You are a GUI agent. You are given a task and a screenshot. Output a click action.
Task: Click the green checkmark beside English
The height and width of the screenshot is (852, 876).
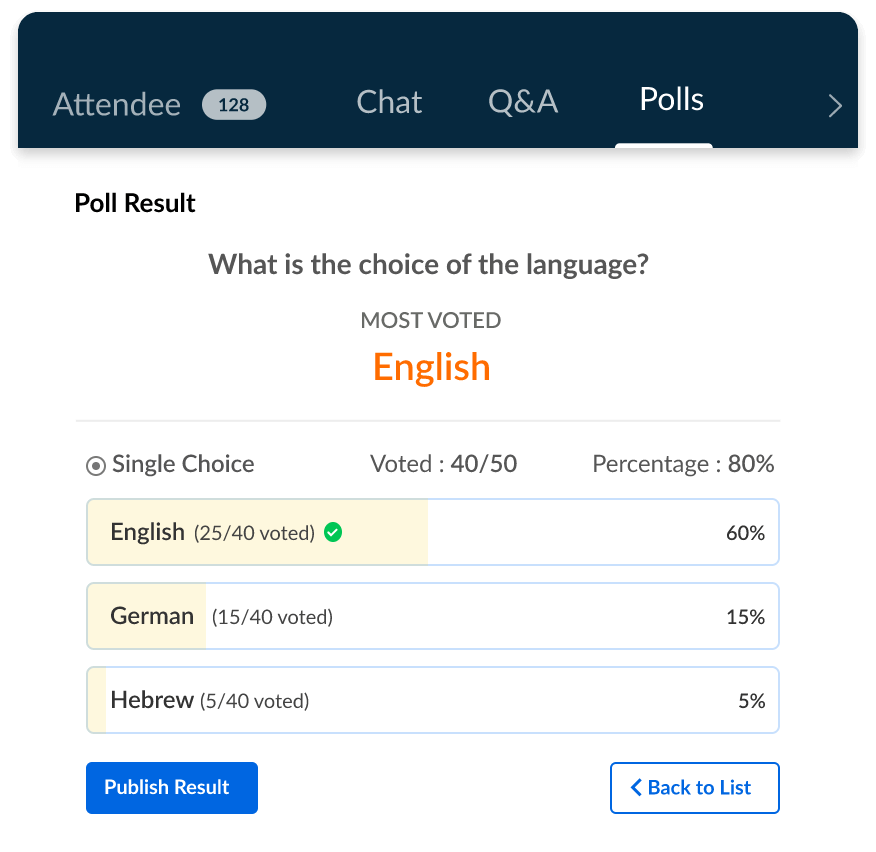[x=334, y=533]
